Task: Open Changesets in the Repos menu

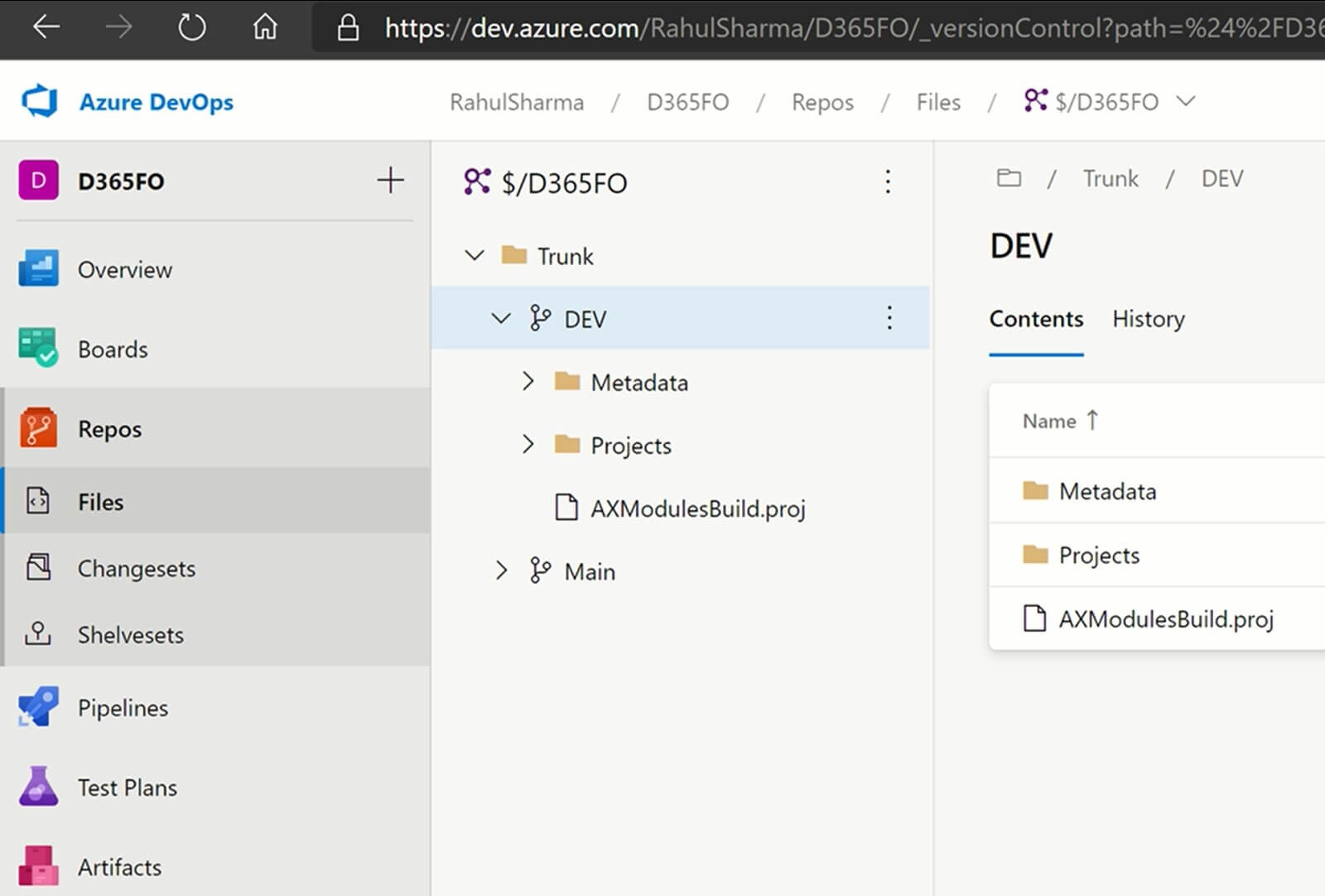Action: pyautogui.click(x=137, y=568)
